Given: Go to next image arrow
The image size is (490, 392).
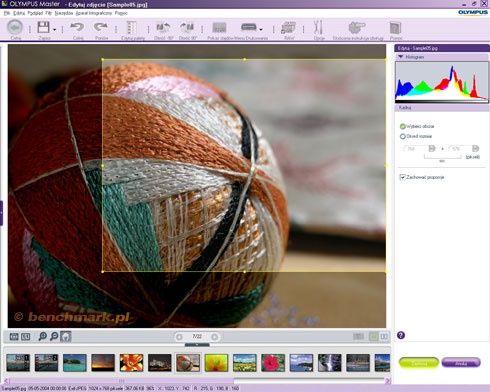Looking at the screenshot, I should (x=215, y=337).
